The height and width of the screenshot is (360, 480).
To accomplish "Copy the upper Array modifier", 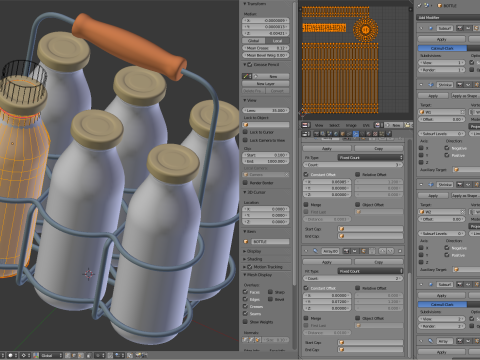I will (379, 148).
